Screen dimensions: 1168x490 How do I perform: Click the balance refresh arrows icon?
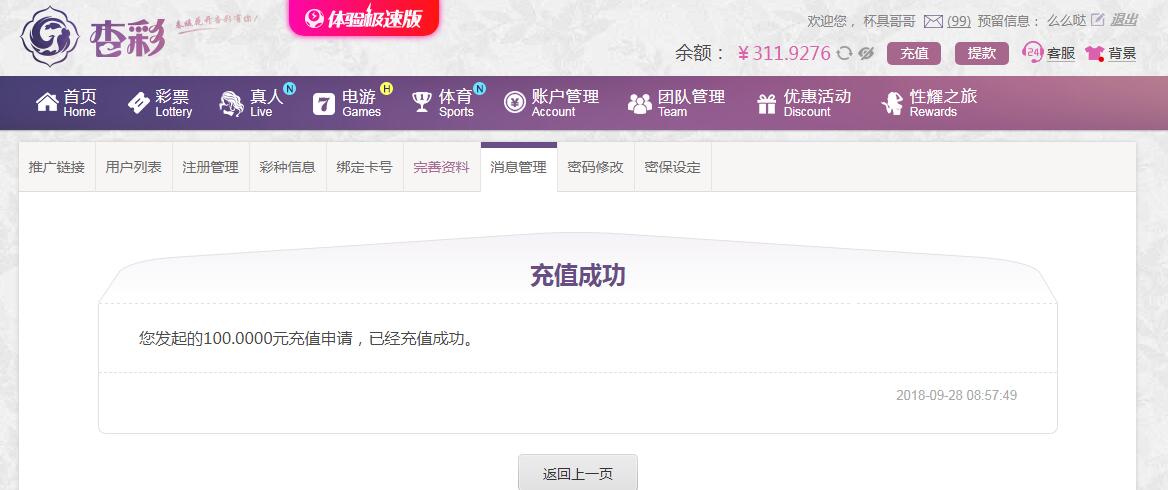[x=844, y=54]
